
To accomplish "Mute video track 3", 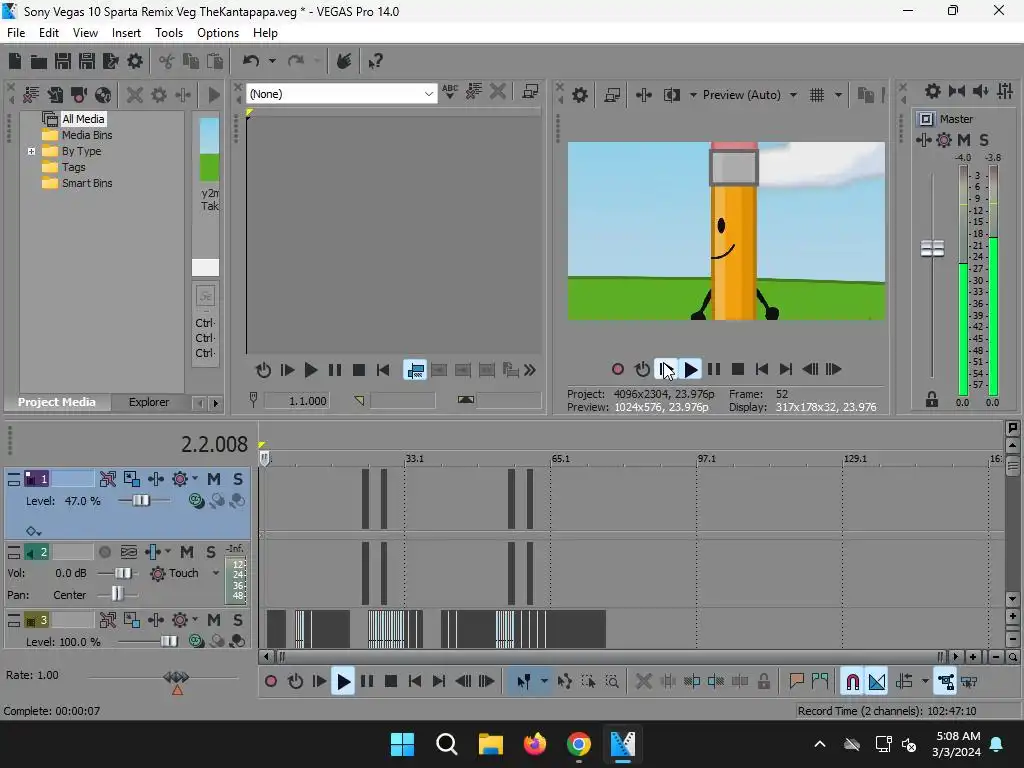I will click(x=214, y=620).
